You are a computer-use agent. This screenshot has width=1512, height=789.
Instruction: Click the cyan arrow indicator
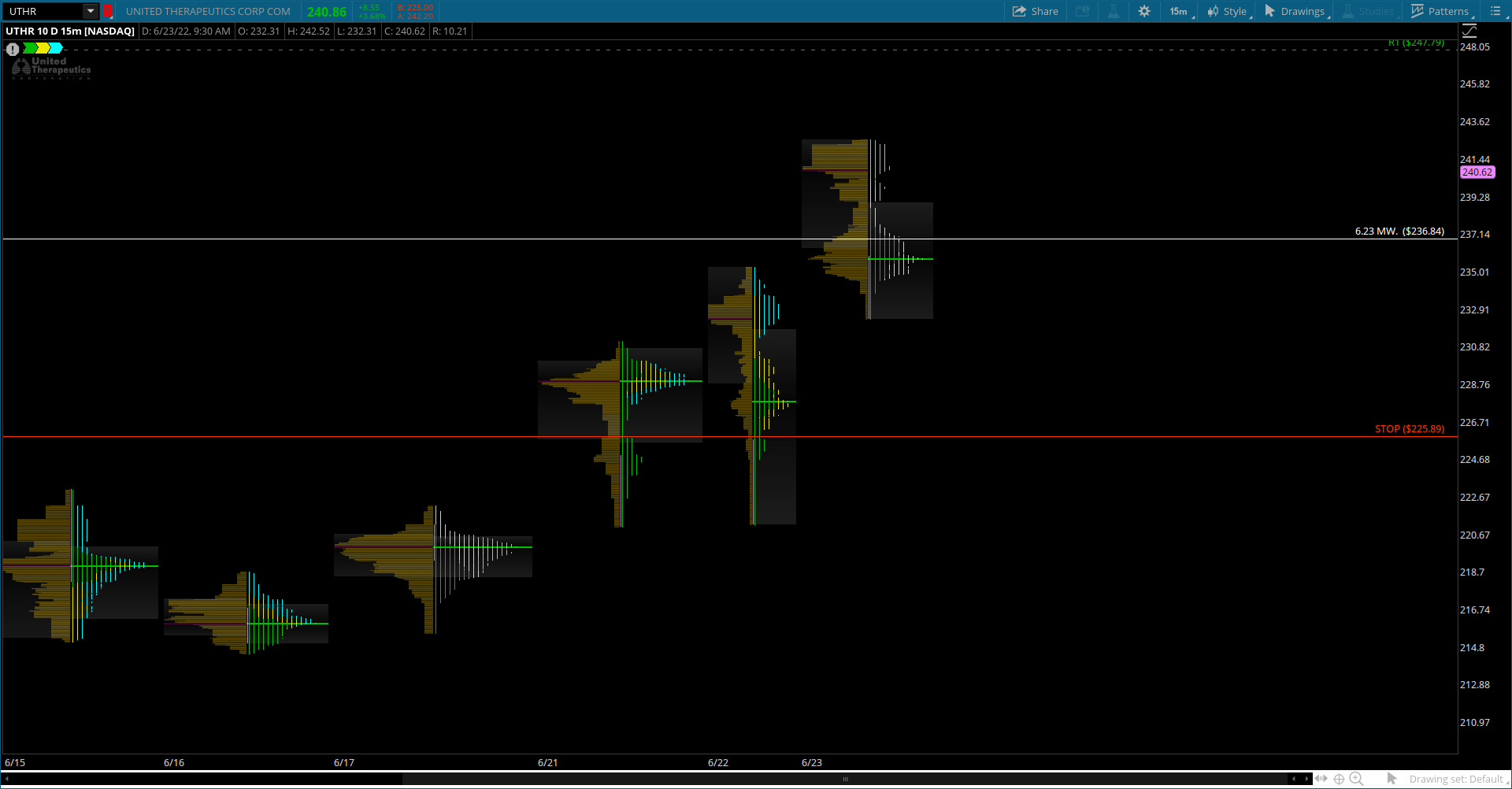[x=57, y=48]
